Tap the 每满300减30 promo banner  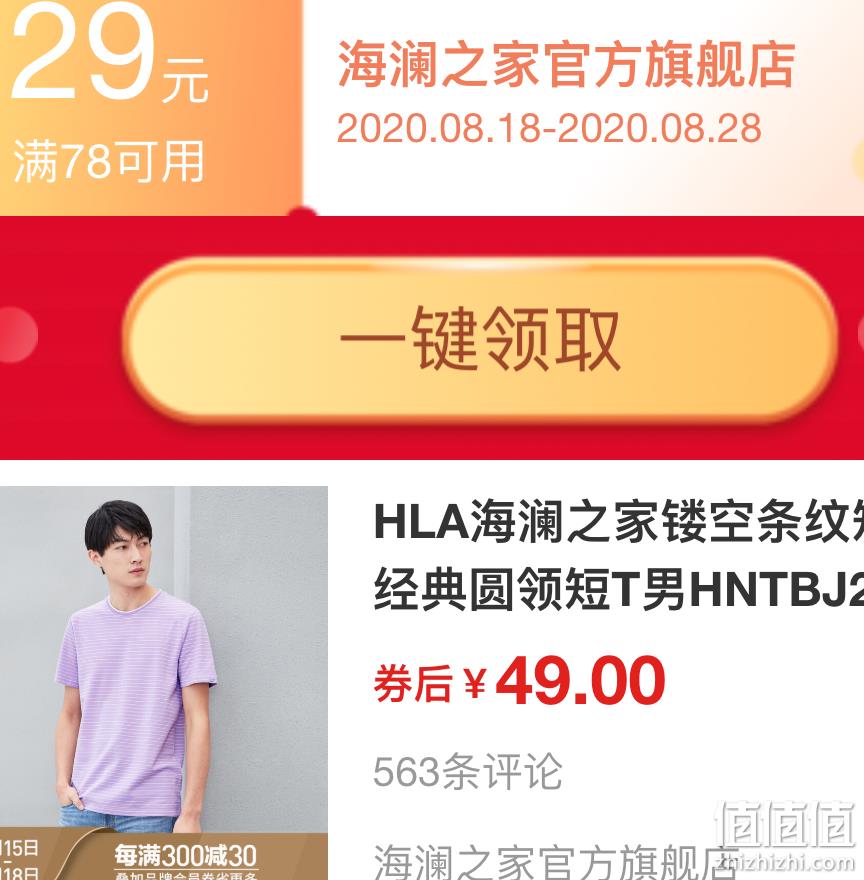[x=186, y=857]
